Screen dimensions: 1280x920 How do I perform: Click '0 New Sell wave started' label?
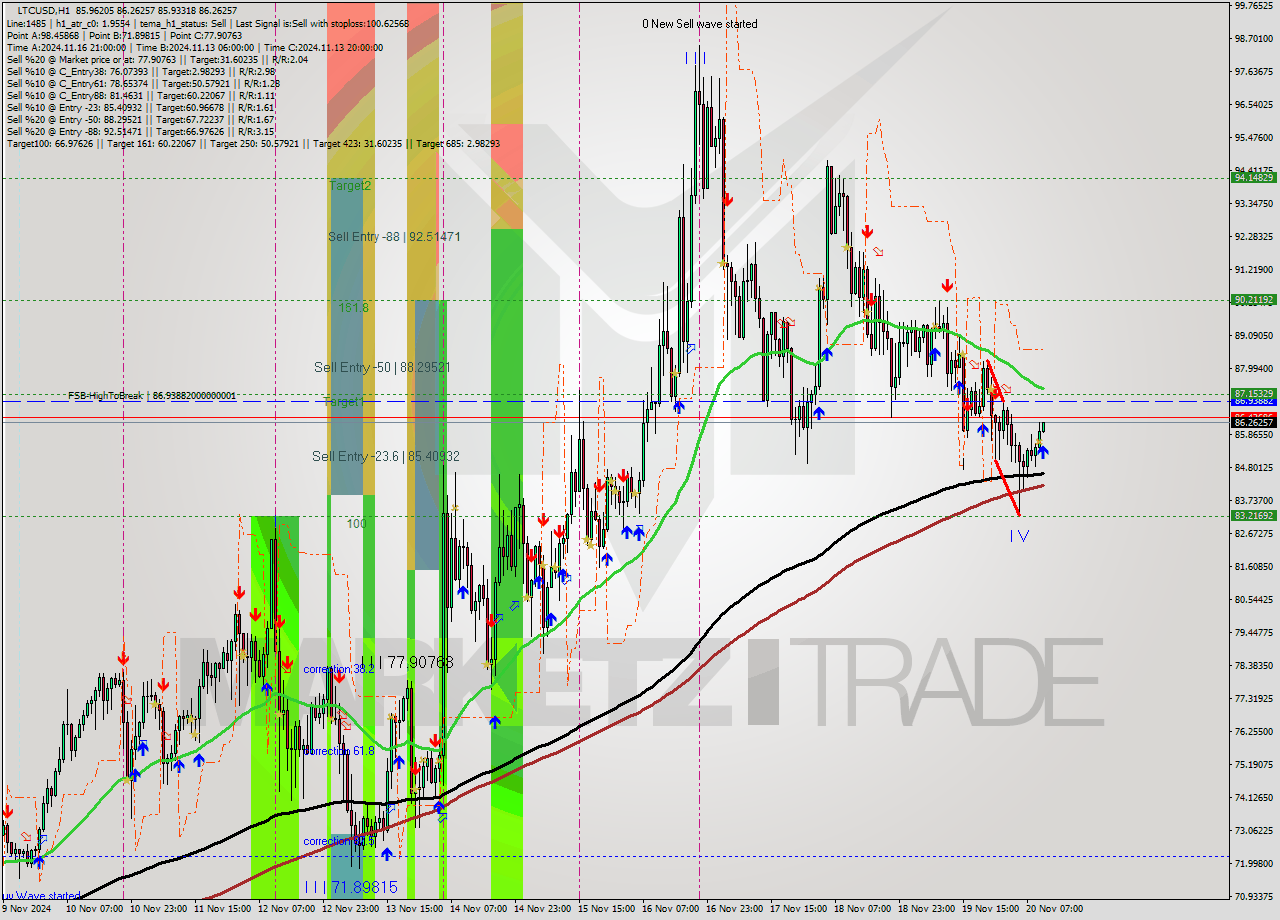click(x=700, y=24)
